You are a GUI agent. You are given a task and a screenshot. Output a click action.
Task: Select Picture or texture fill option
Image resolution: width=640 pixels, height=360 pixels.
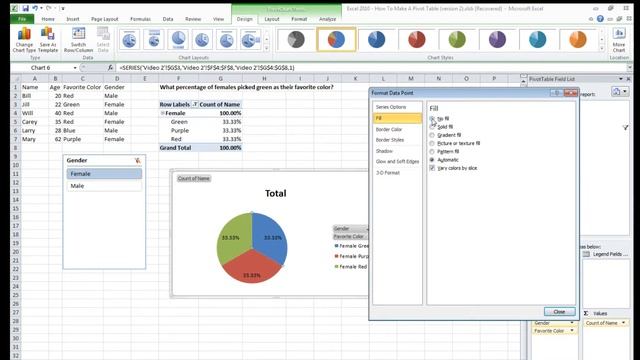(x=432, y=143)
